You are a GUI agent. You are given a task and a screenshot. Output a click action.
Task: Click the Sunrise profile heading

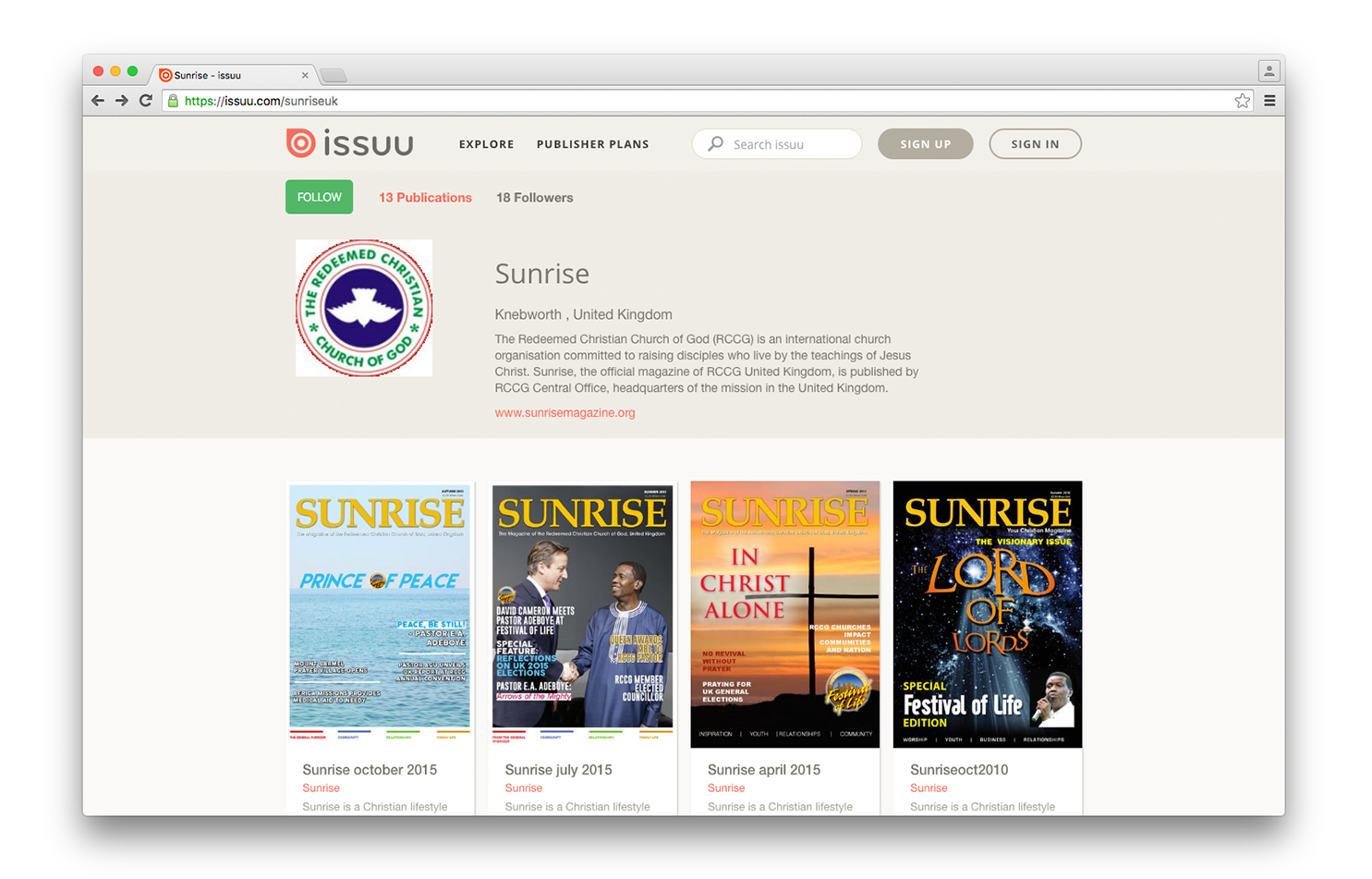[x=542, y=274]
